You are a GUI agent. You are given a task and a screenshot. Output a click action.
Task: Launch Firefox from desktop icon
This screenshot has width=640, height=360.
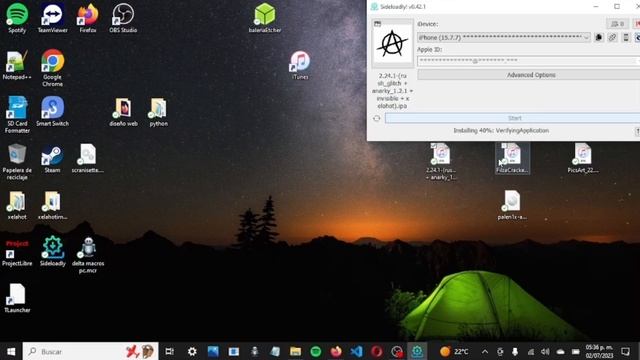click(88, 18)
